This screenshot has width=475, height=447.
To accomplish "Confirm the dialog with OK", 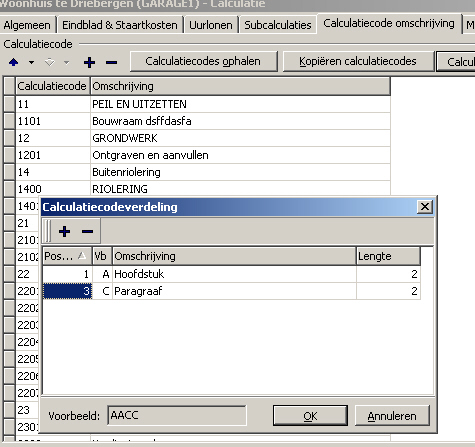I will tap(310, 416).
